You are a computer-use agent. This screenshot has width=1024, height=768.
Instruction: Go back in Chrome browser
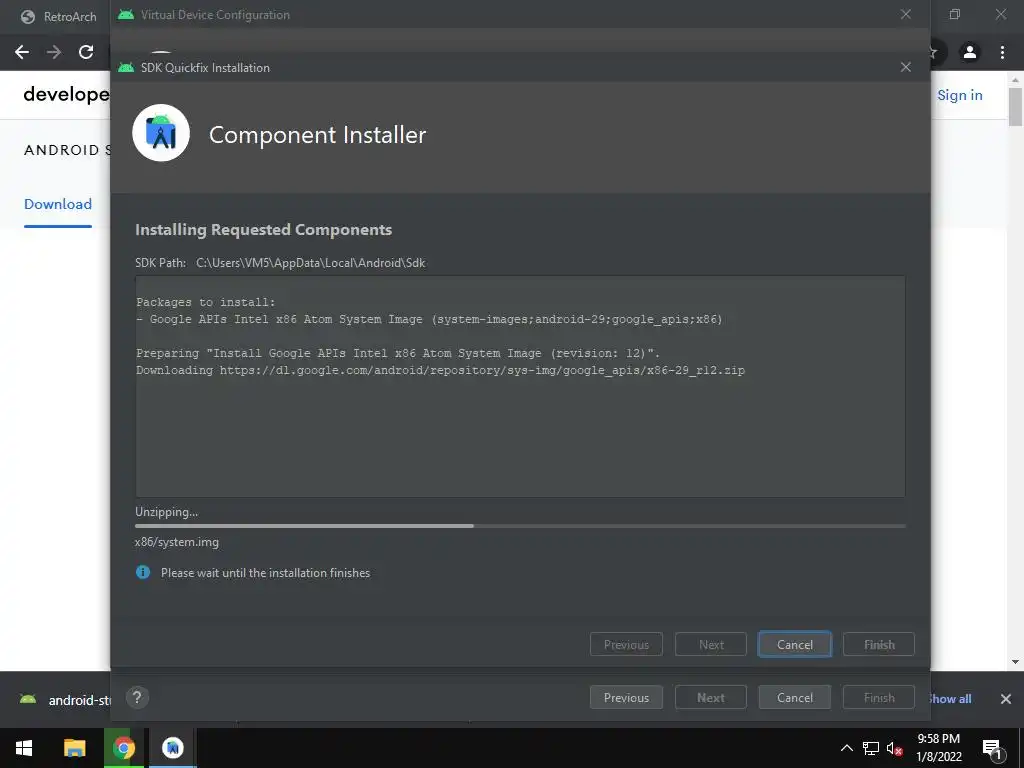click(x=22, y=52)
